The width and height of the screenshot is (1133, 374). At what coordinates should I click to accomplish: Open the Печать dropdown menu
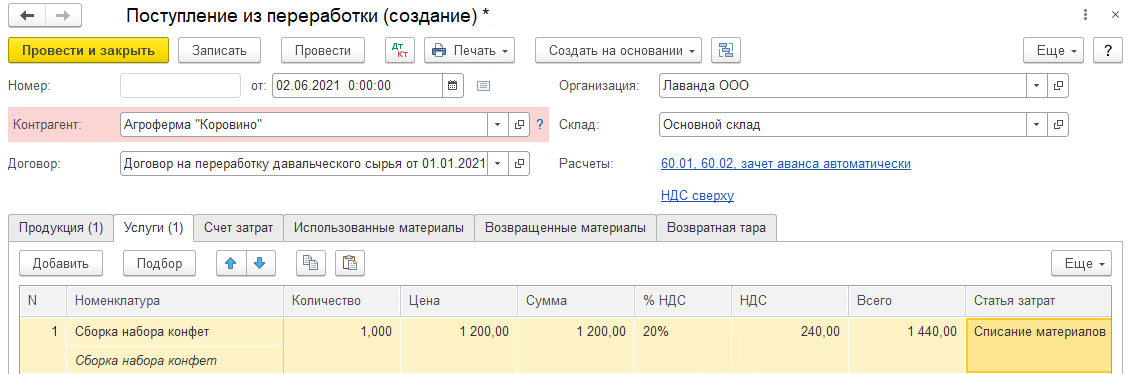point(469,51)
